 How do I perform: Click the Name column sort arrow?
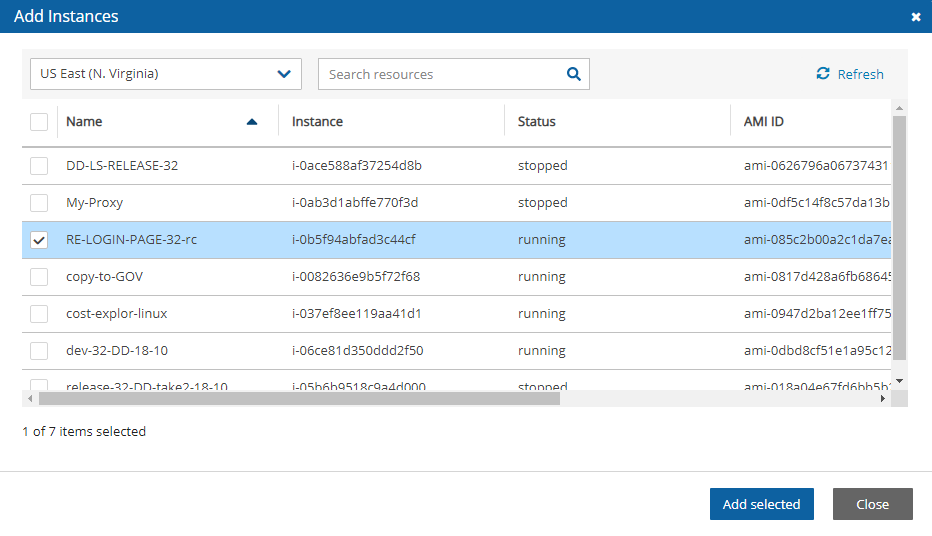pyautogui.click(x=252, y=122)
